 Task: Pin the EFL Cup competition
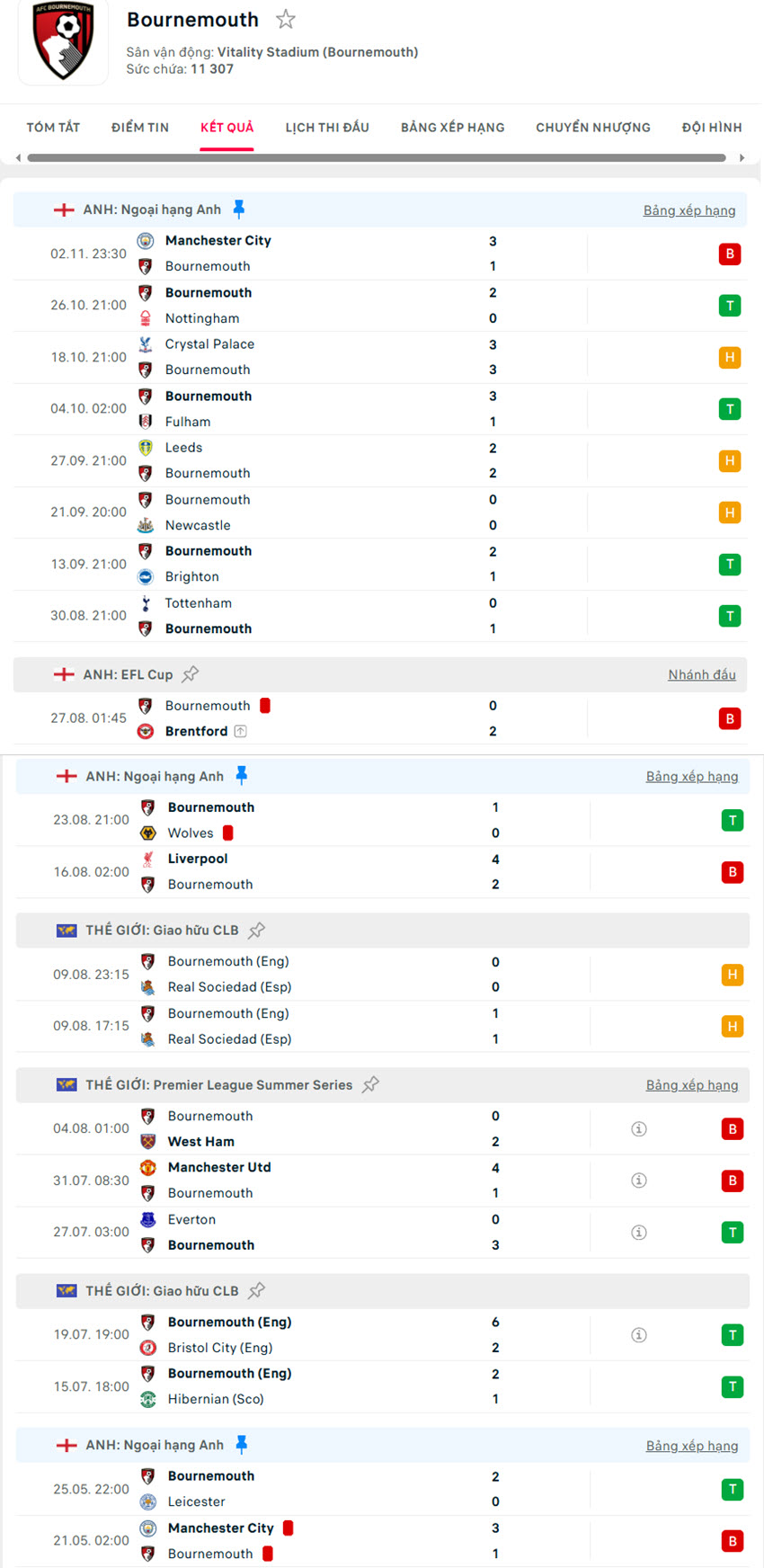coord(191,674)
